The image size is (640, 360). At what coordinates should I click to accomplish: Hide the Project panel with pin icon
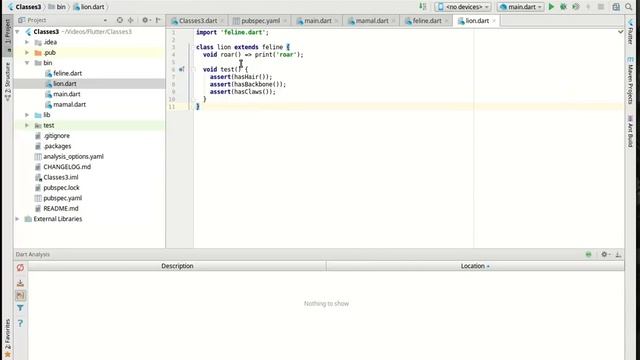tap(158, 20)
